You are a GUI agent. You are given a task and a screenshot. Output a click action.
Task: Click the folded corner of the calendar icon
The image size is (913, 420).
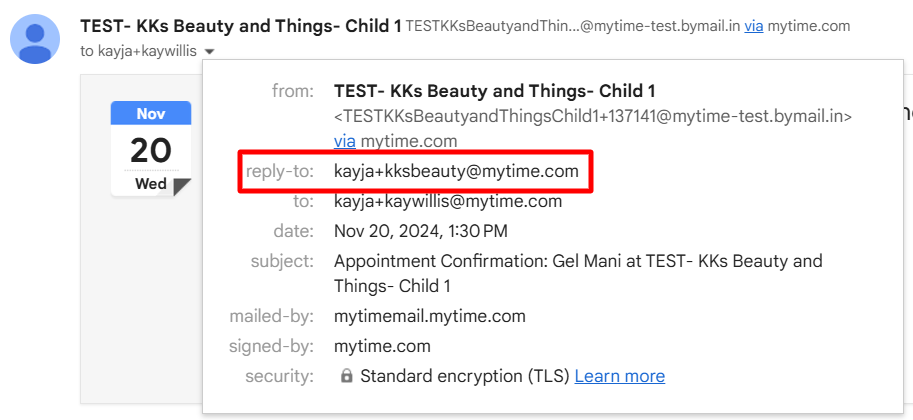point(182,187)
